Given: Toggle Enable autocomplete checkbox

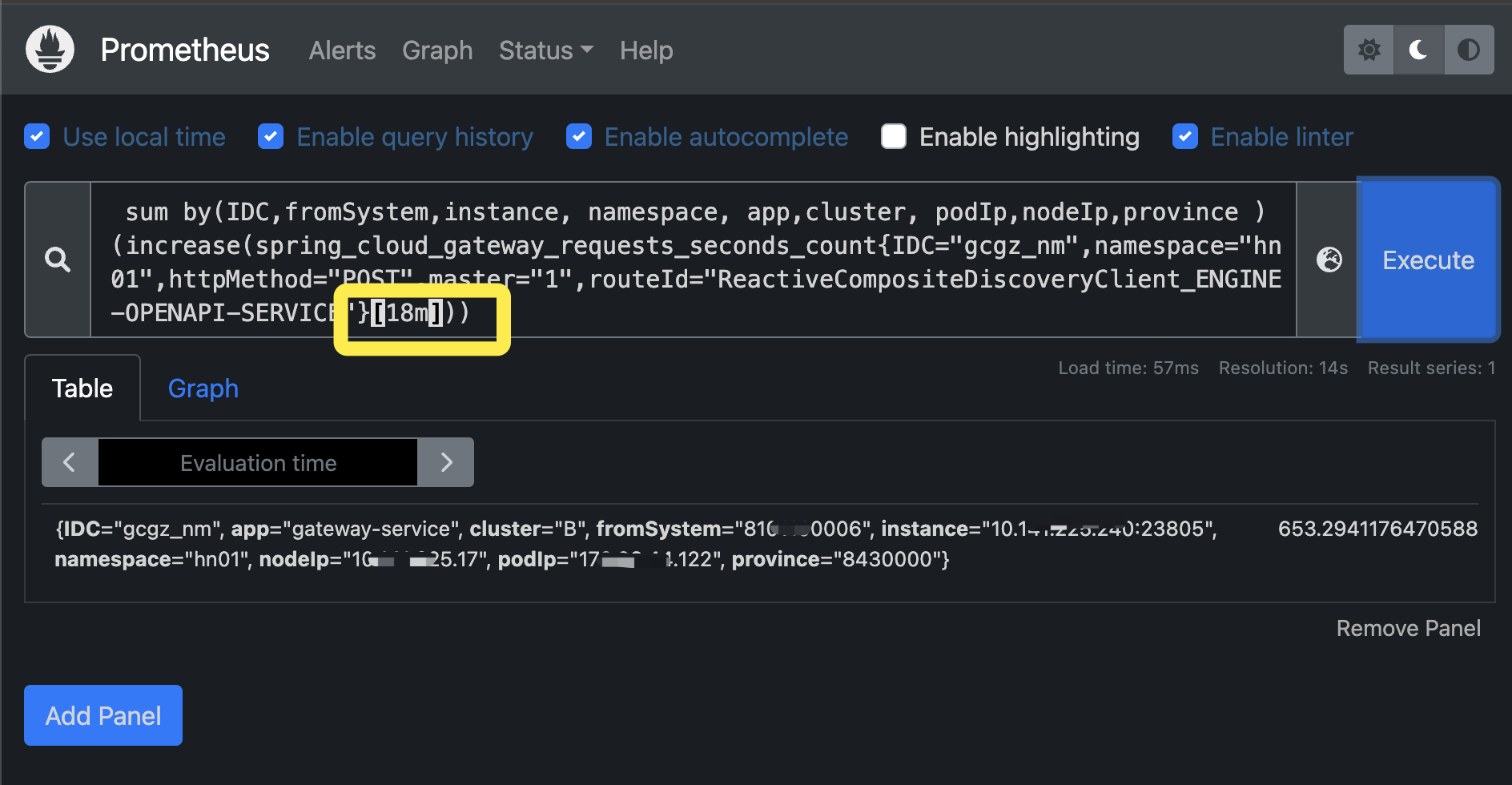Looking at the screenshot, I should pos(579,137).
